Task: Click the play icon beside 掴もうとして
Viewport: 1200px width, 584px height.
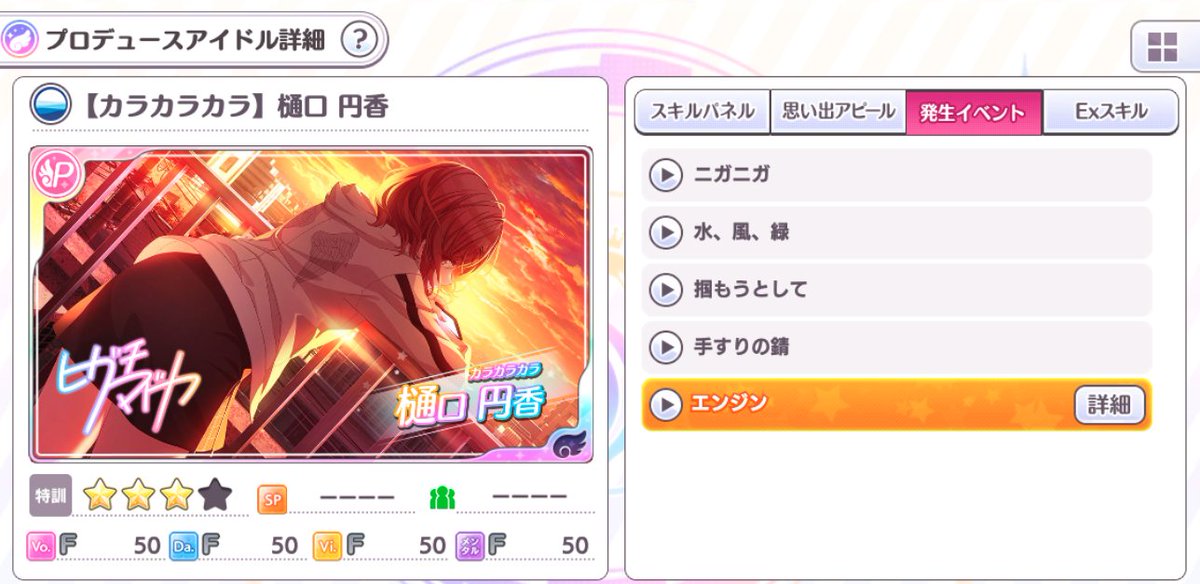Action: (665, 291)
